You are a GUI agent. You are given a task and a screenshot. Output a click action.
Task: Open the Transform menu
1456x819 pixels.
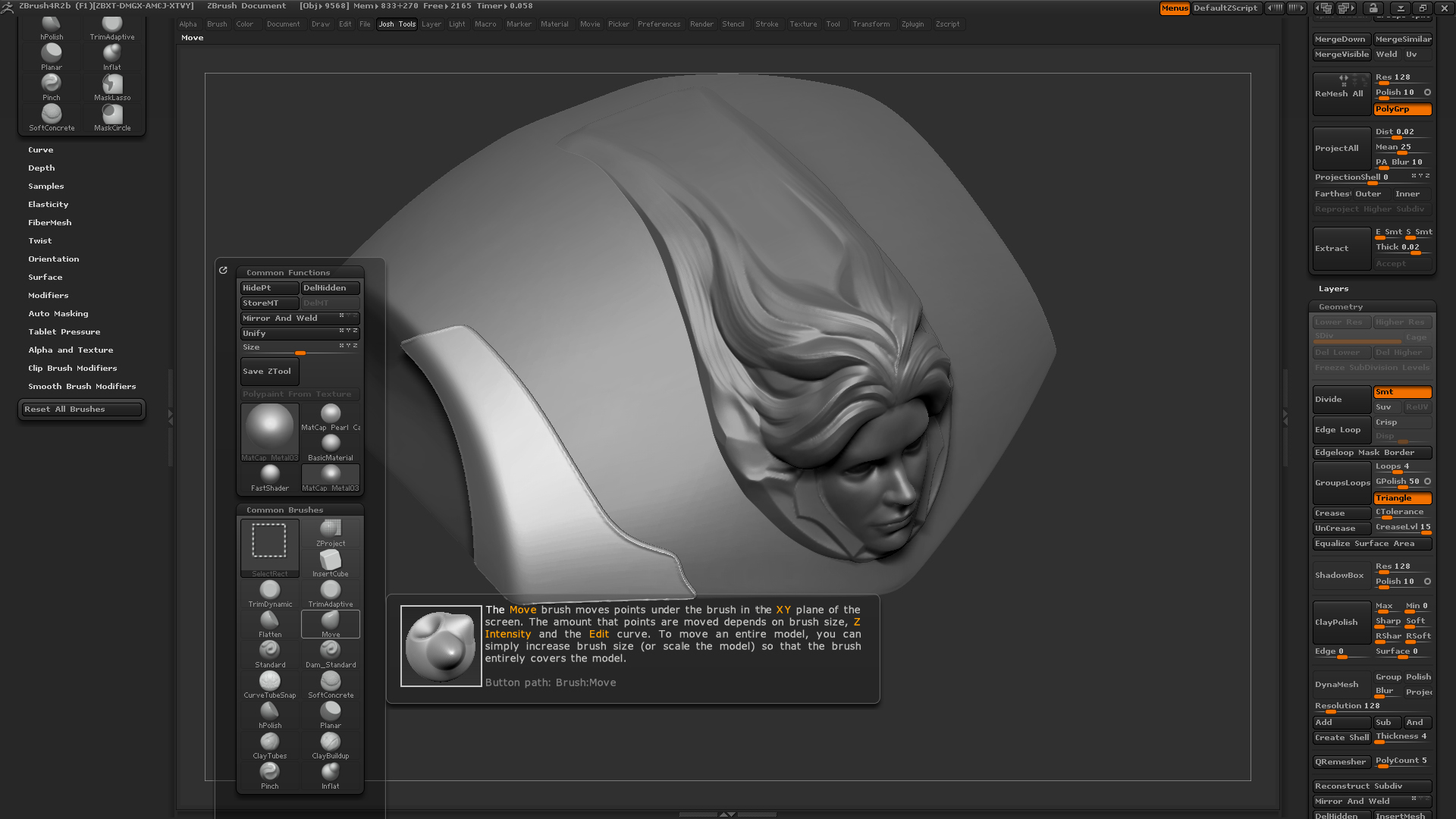pyautogui.click(x=871, y=24)
